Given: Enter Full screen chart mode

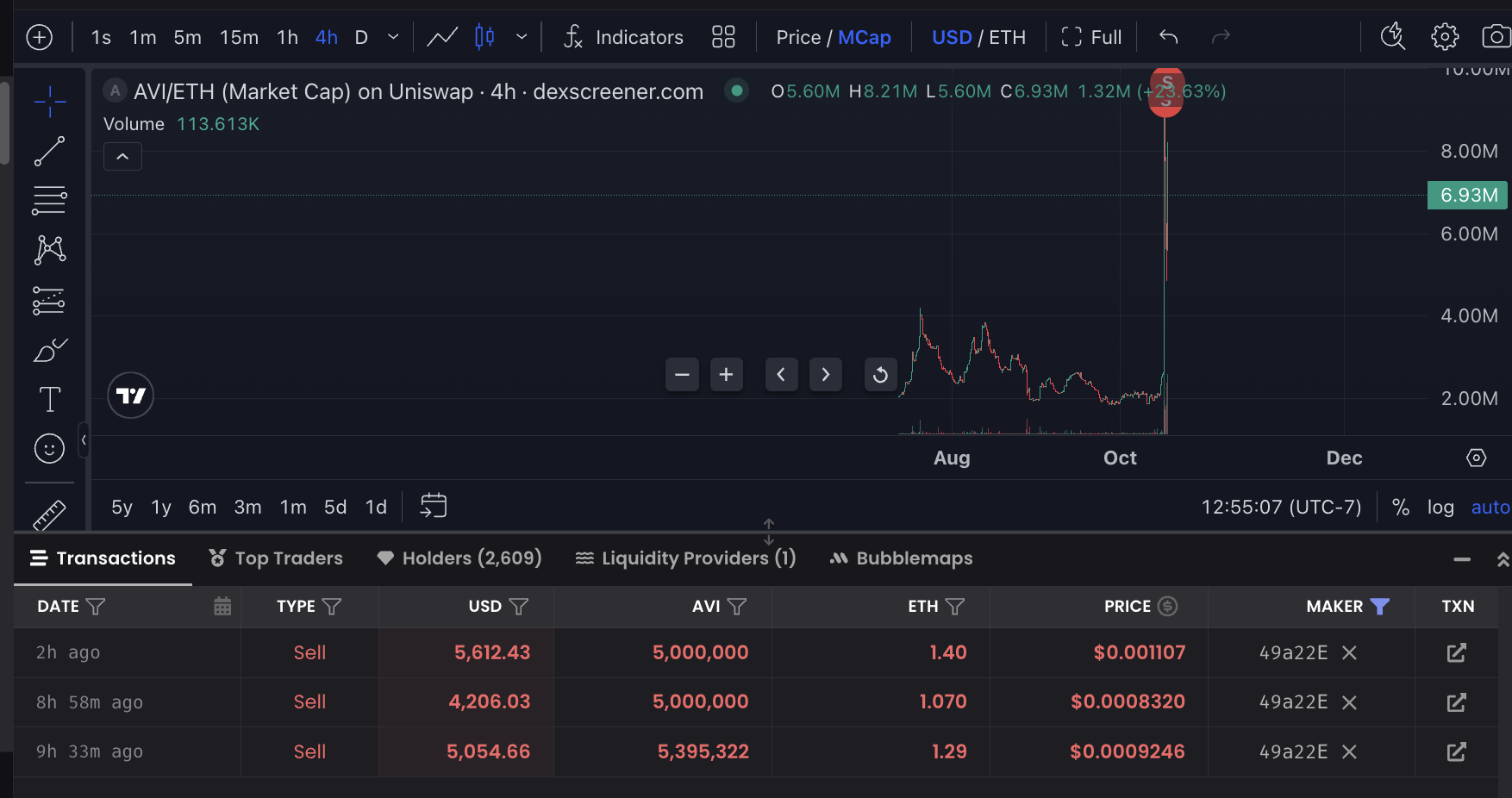Looking at the screenshot, I should click(x=1091, y=37).
